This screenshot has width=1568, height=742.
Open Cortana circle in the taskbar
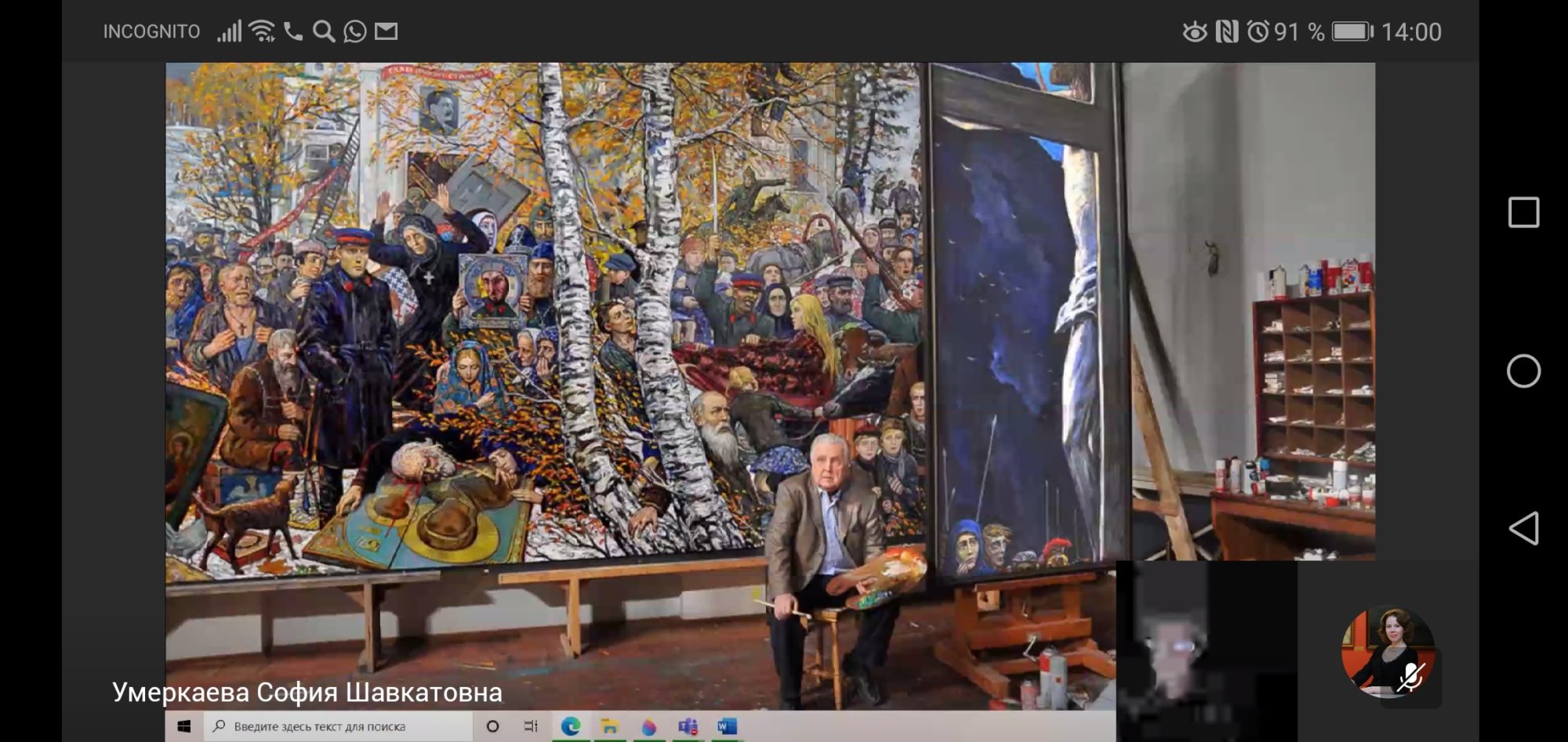tap(492, 726)
